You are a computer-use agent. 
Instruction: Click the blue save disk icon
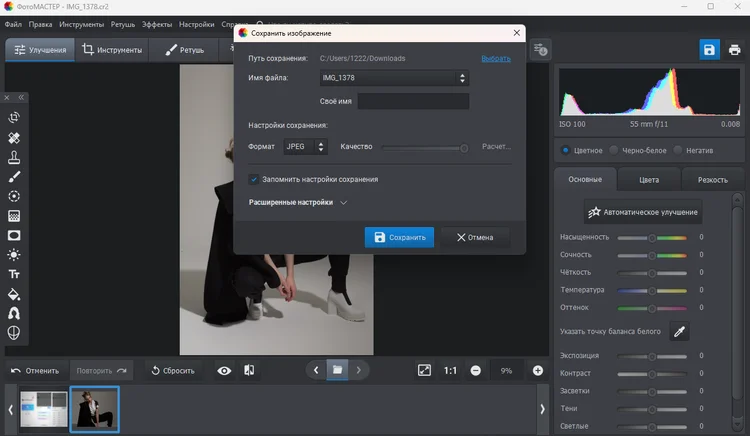(x=708, y=49)
